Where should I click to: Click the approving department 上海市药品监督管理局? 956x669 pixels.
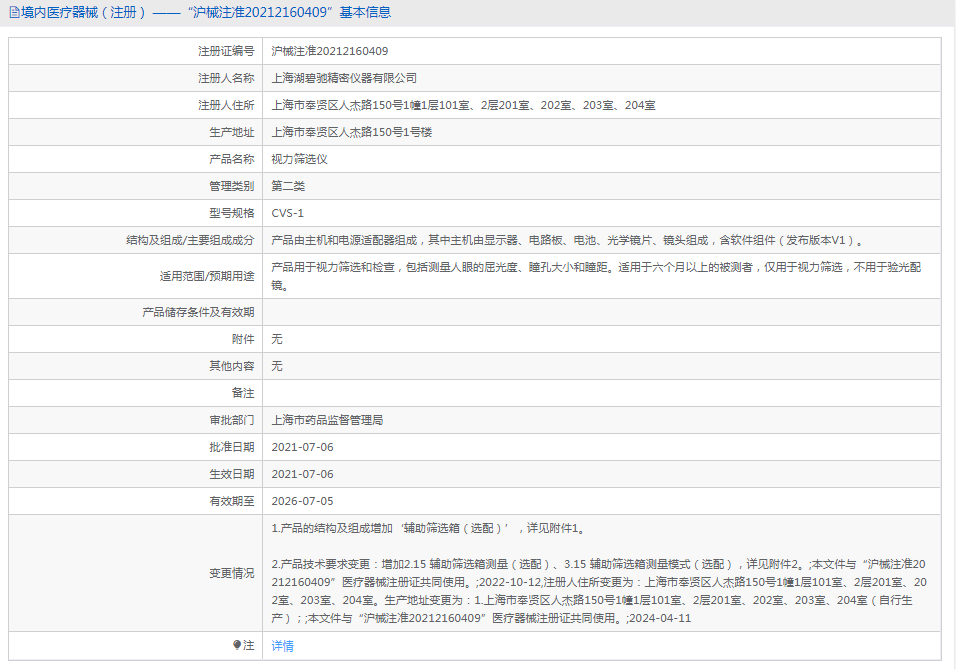click(x=327, y=420)
